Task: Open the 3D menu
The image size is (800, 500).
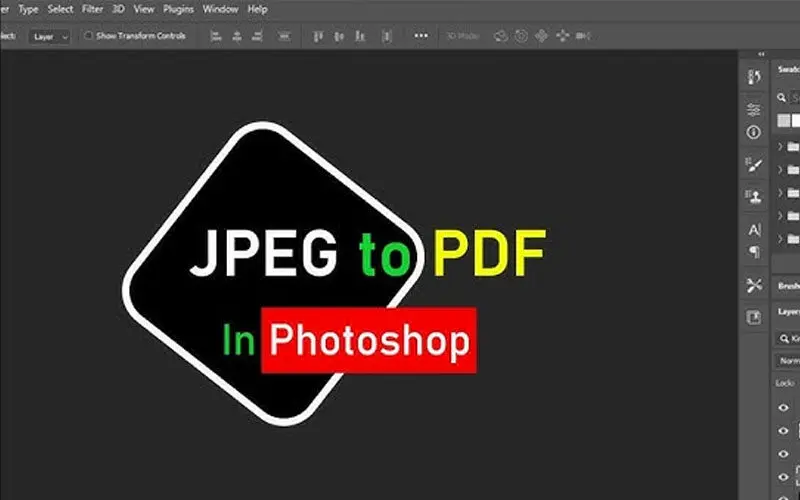Action: (x=118, y=9)
